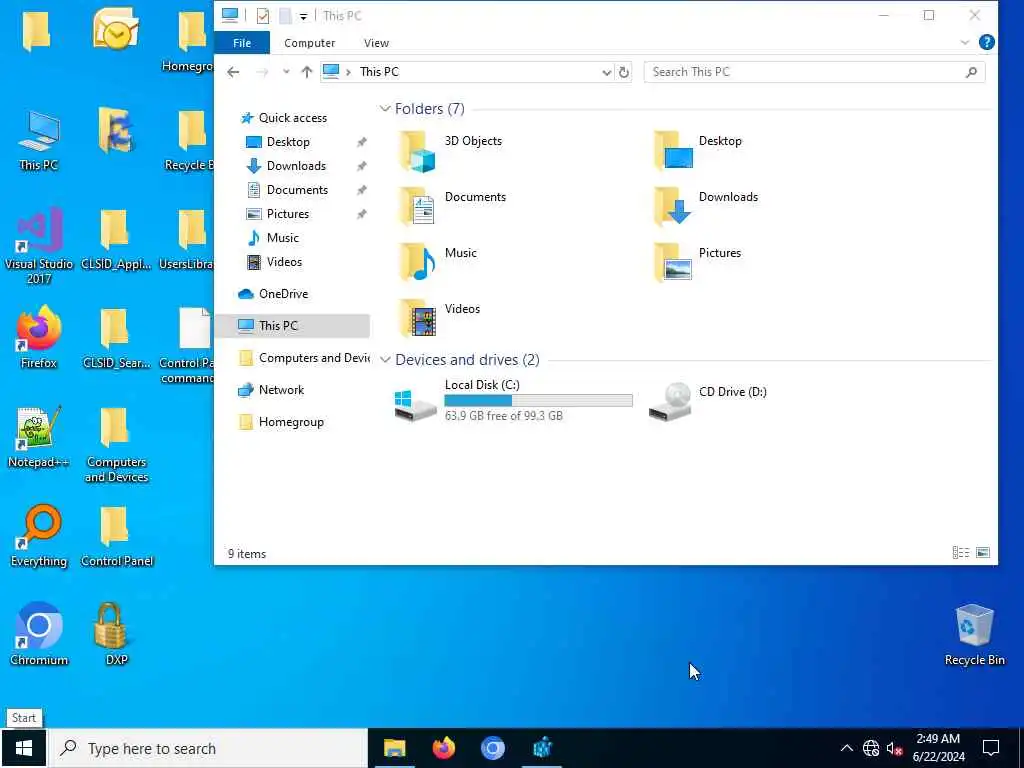
Task: Select Local Disk (C:) drive
Action: click(x=513, y=400)
